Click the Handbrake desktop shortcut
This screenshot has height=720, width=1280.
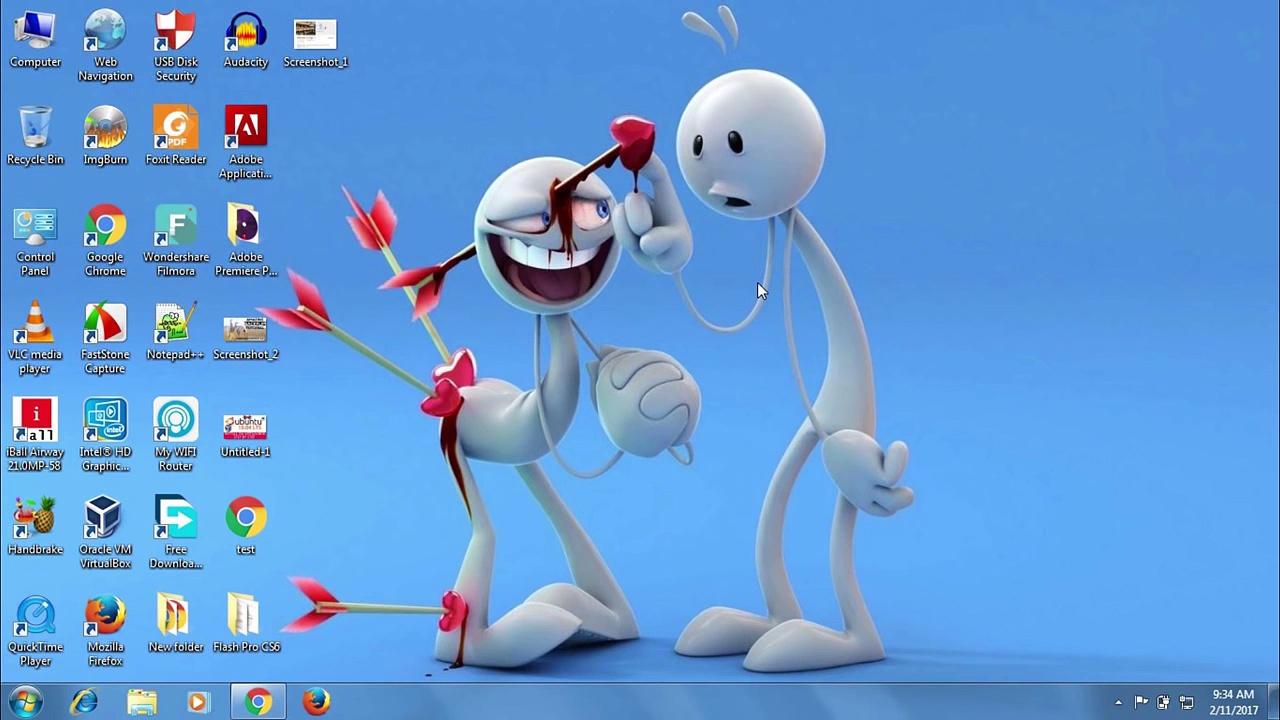coord(35,526)
